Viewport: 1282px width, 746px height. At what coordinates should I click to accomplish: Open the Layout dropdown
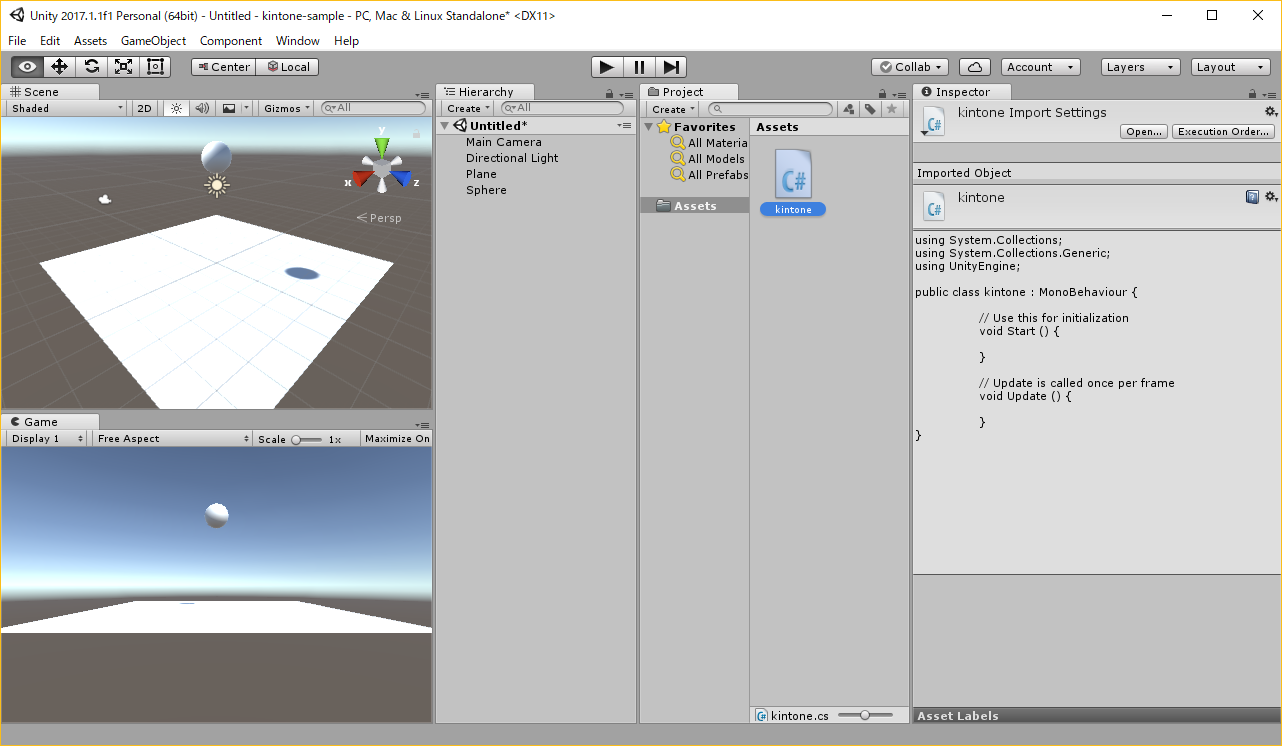point(1231,67)
